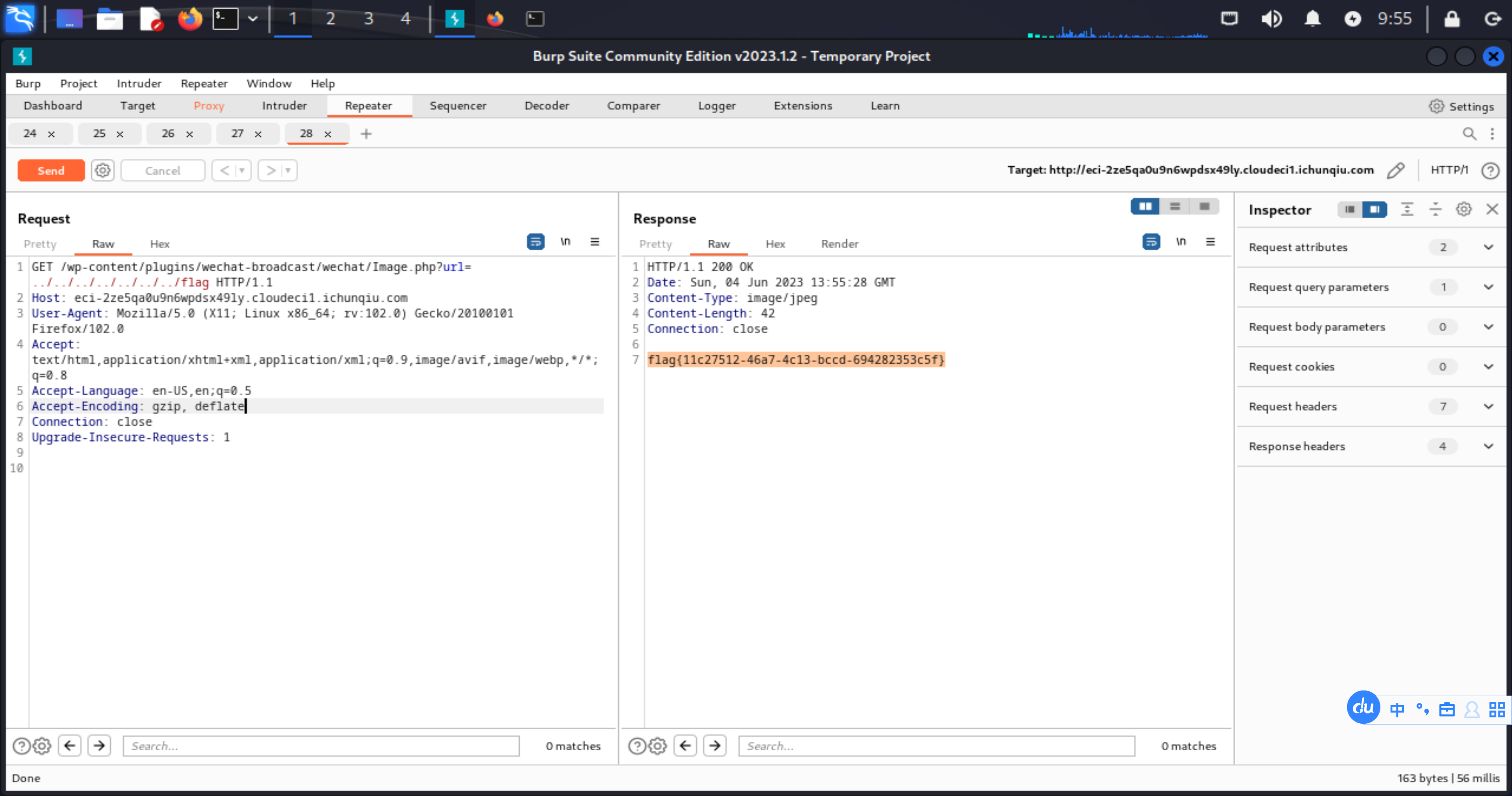Image resolution: width=1512 pixels, height=796 pixels.
Task: Open Burp Settings
Action: [1462, 106]
